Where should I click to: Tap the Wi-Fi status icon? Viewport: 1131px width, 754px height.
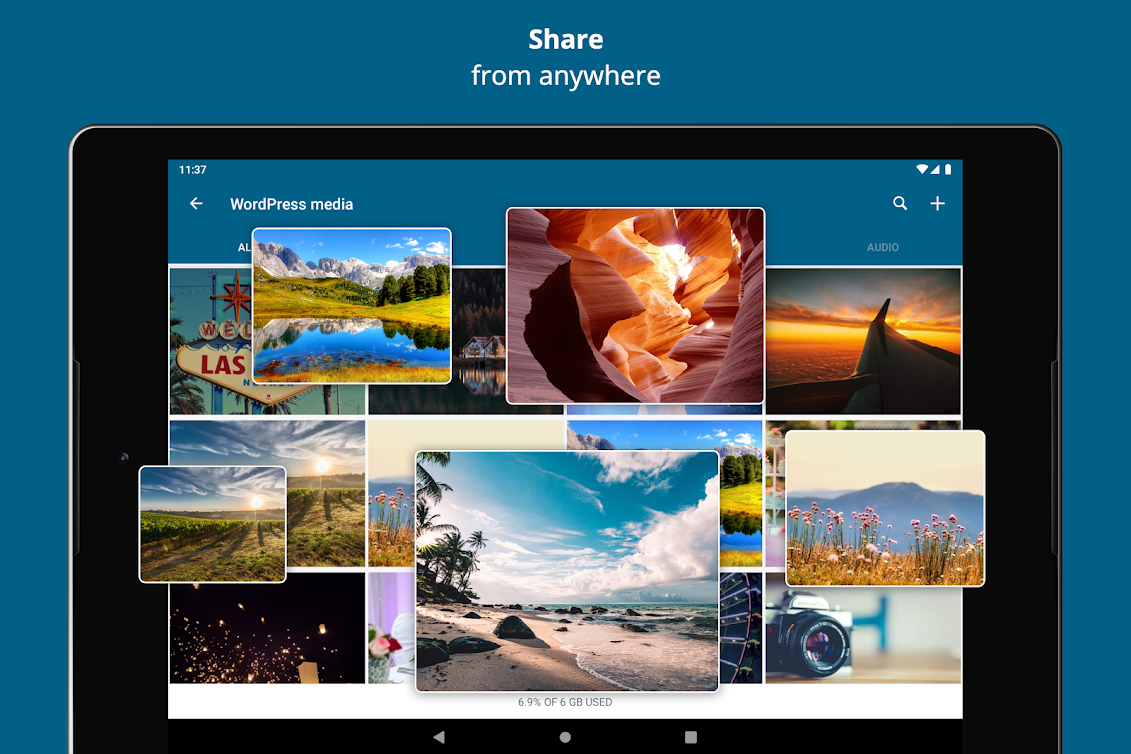(923, 170)
